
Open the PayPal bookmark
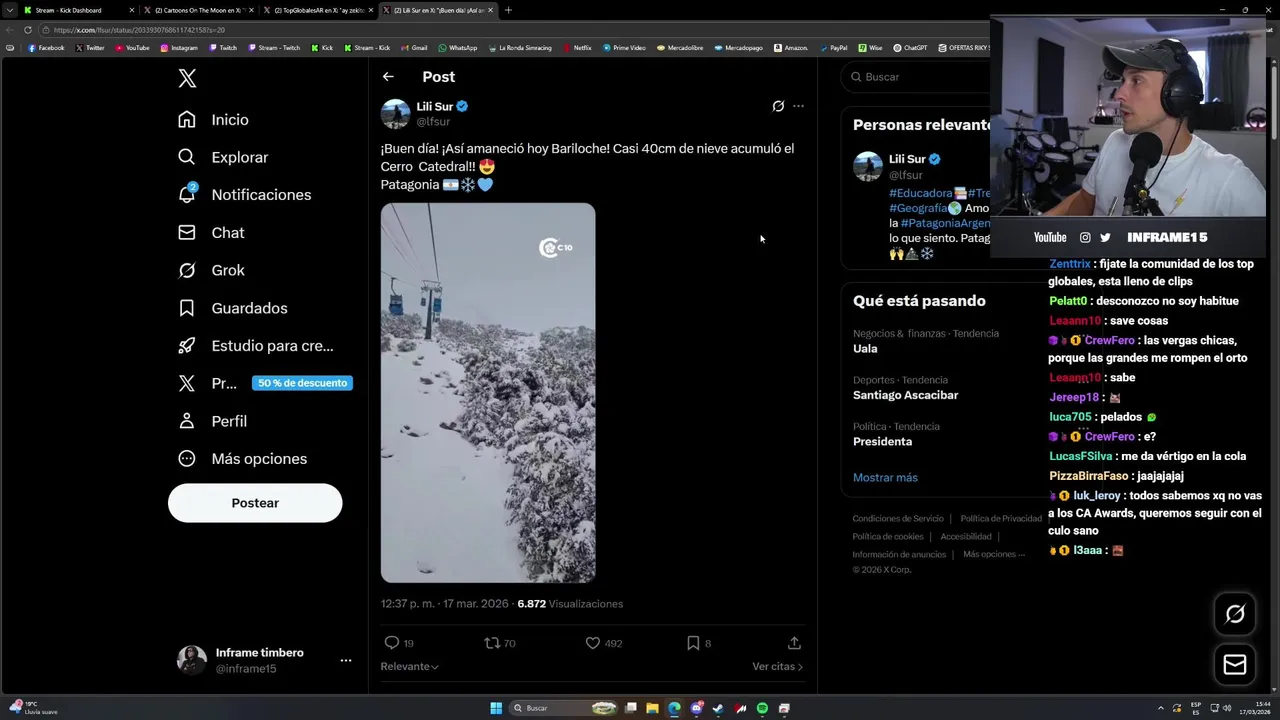click(x=833, y=48)
